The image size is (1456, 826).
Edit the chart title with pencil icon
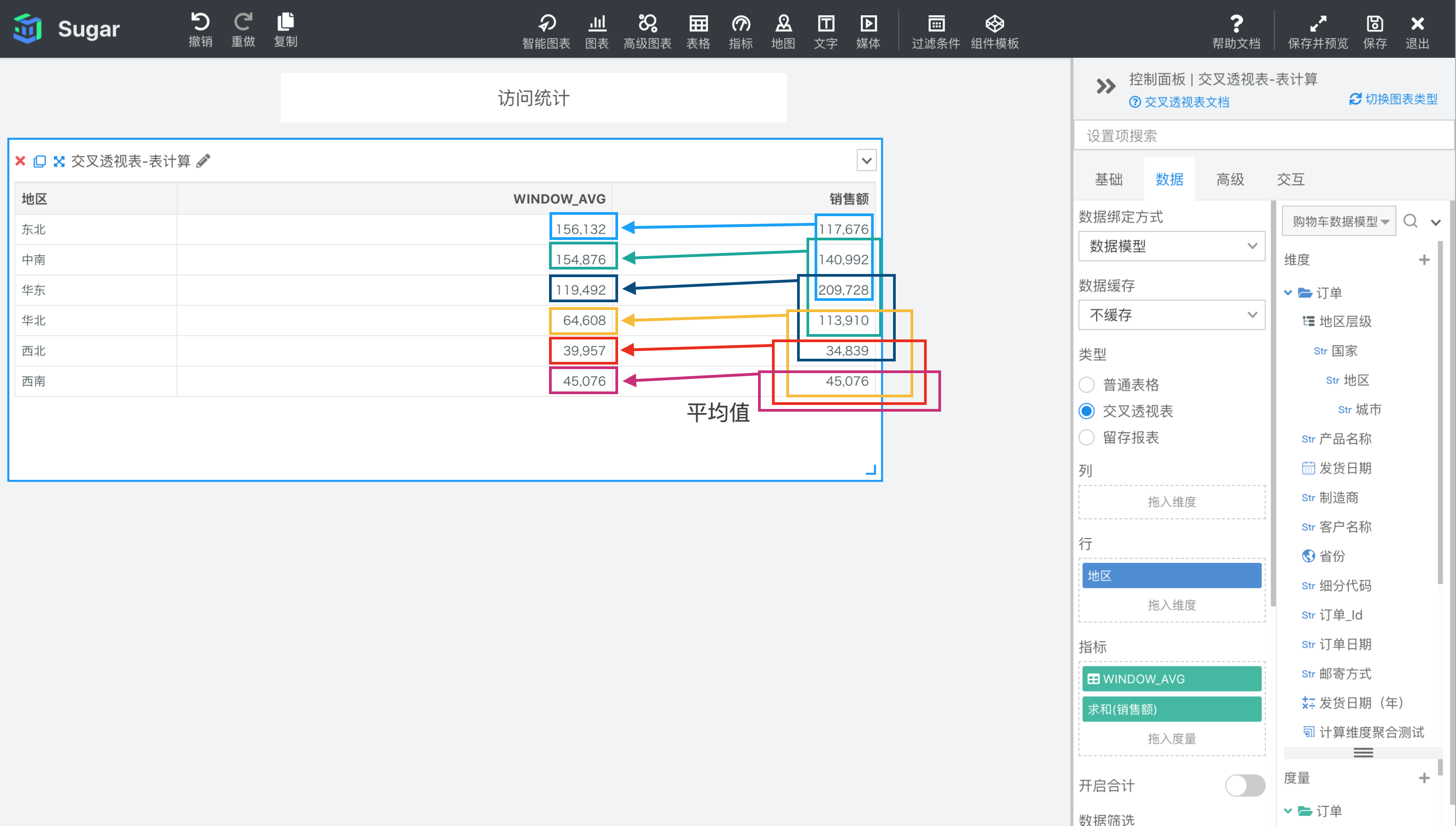(203, 161)
